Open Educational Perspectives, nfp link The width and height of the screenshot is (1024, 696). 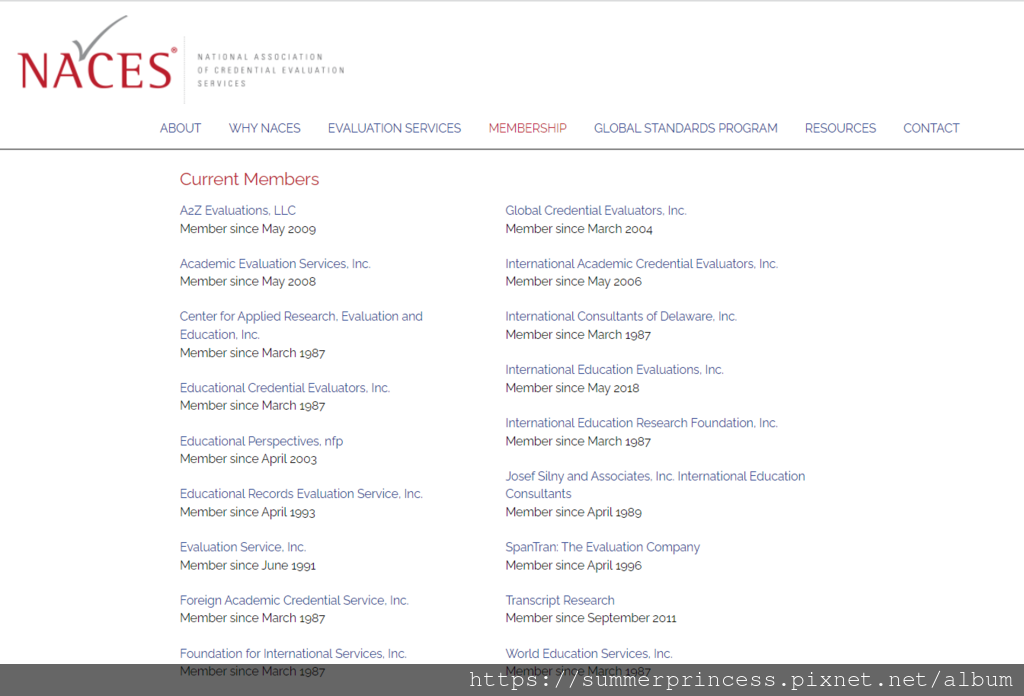tap(261, 441)
